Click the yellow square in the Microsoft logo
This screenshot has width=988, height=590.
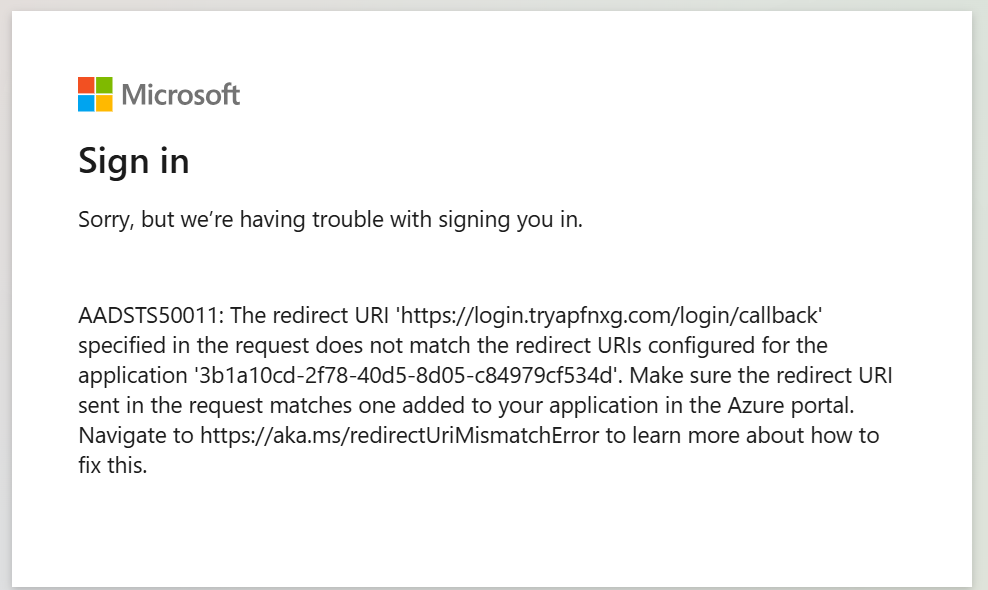(104, 103)
